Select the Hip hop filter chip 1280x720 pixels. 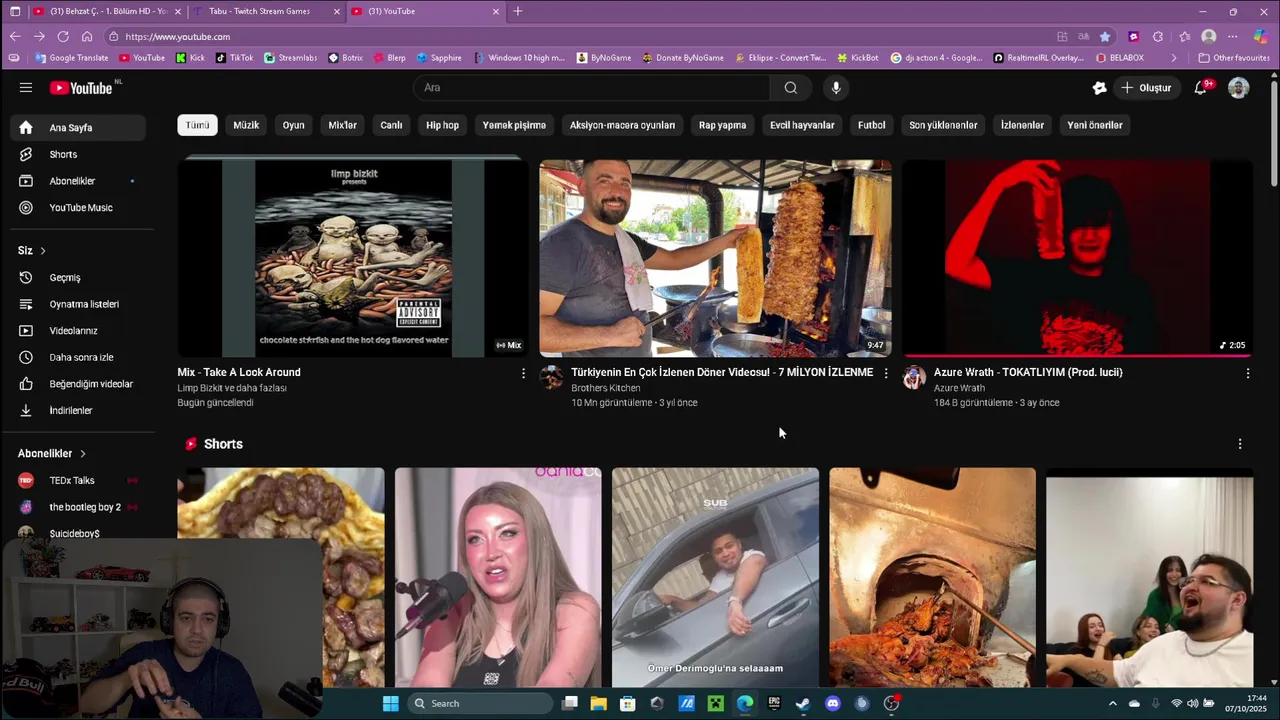[x=442, y=125]
